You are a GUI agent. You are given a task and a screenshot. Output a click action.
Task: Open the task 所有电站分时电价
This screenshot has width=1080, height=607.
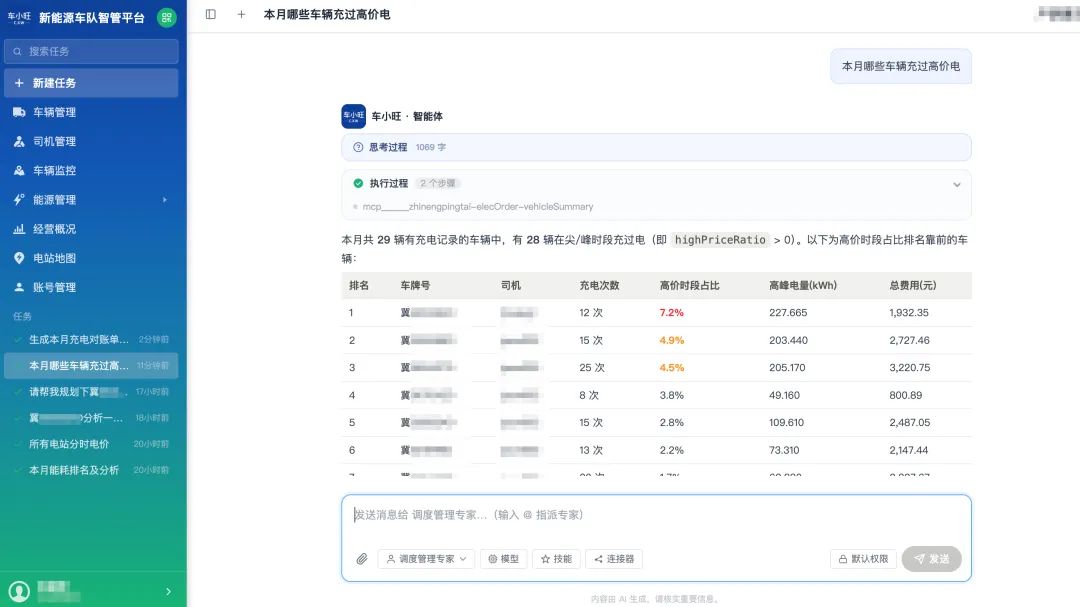pyautogui.click(x=91, y=444)
